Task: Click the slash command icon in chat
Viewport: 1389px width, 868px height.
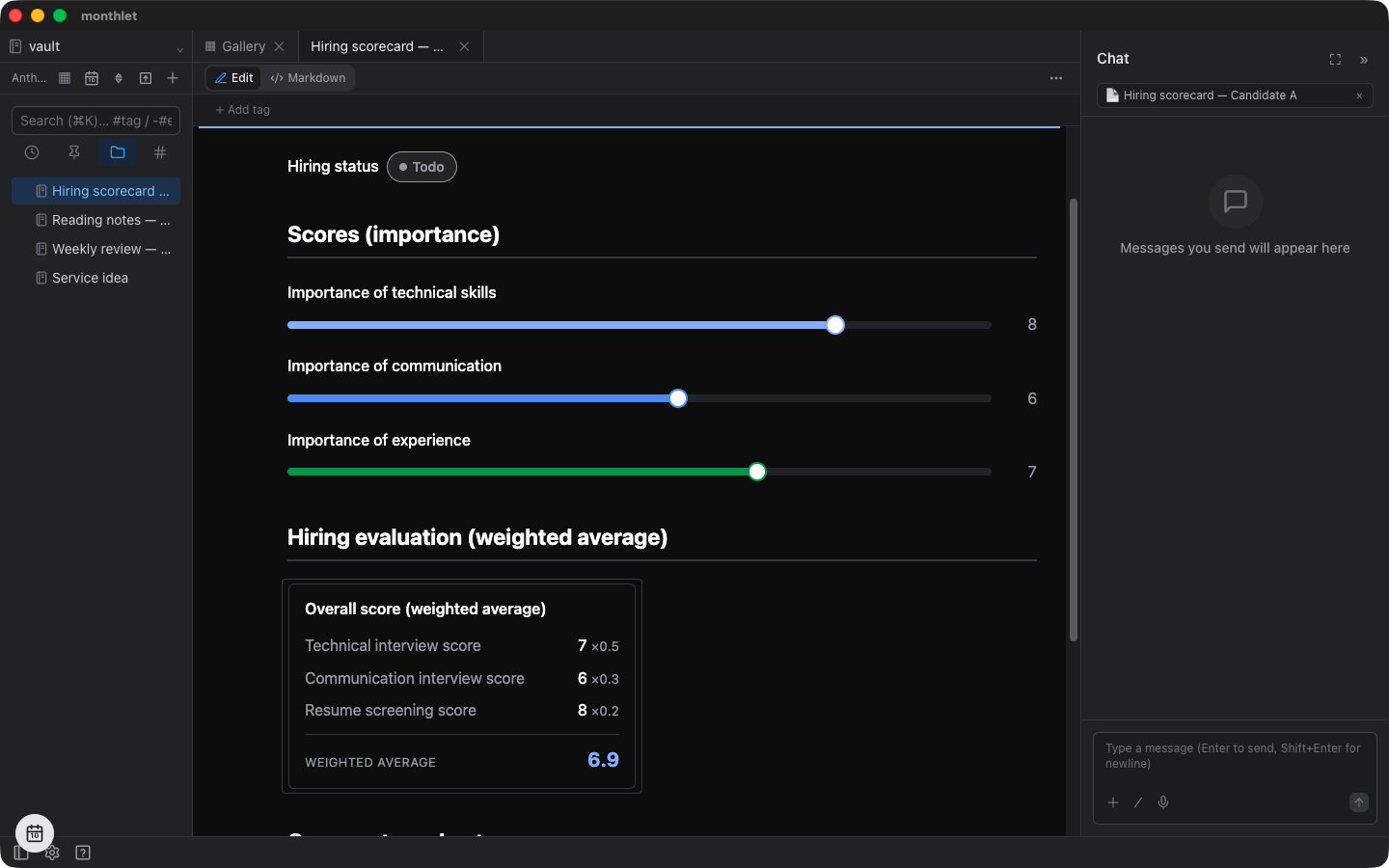Action: 1138,802
